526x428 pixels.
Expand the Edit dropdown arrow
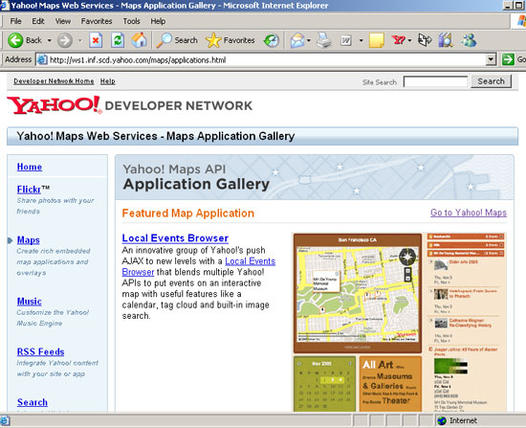pyautogui.click(x=361, y=41)
